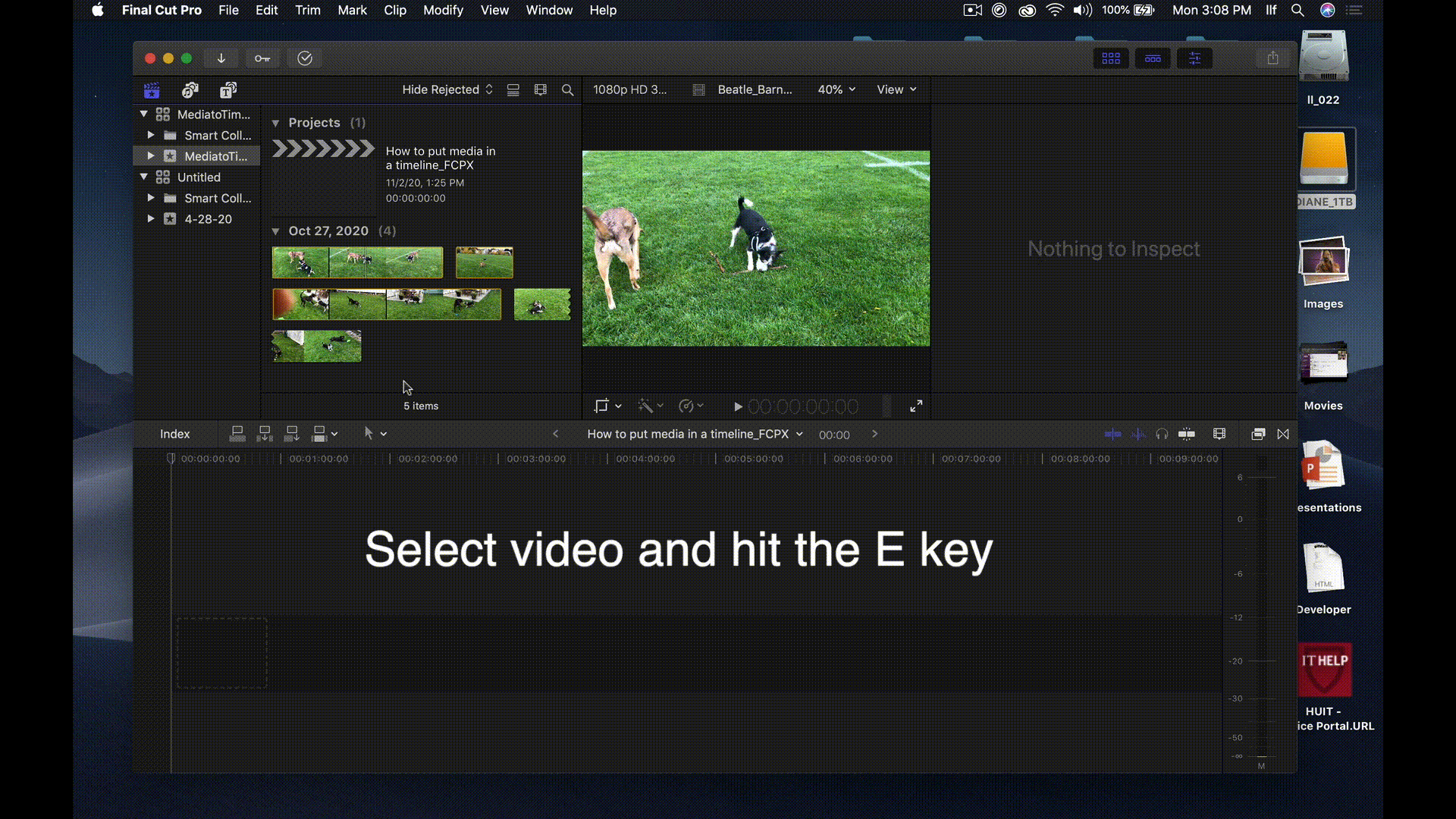Viewport: 1456px width, 819px height.
Task: Open Photos and Audio sidebar icon
Action: pos(190,90)
